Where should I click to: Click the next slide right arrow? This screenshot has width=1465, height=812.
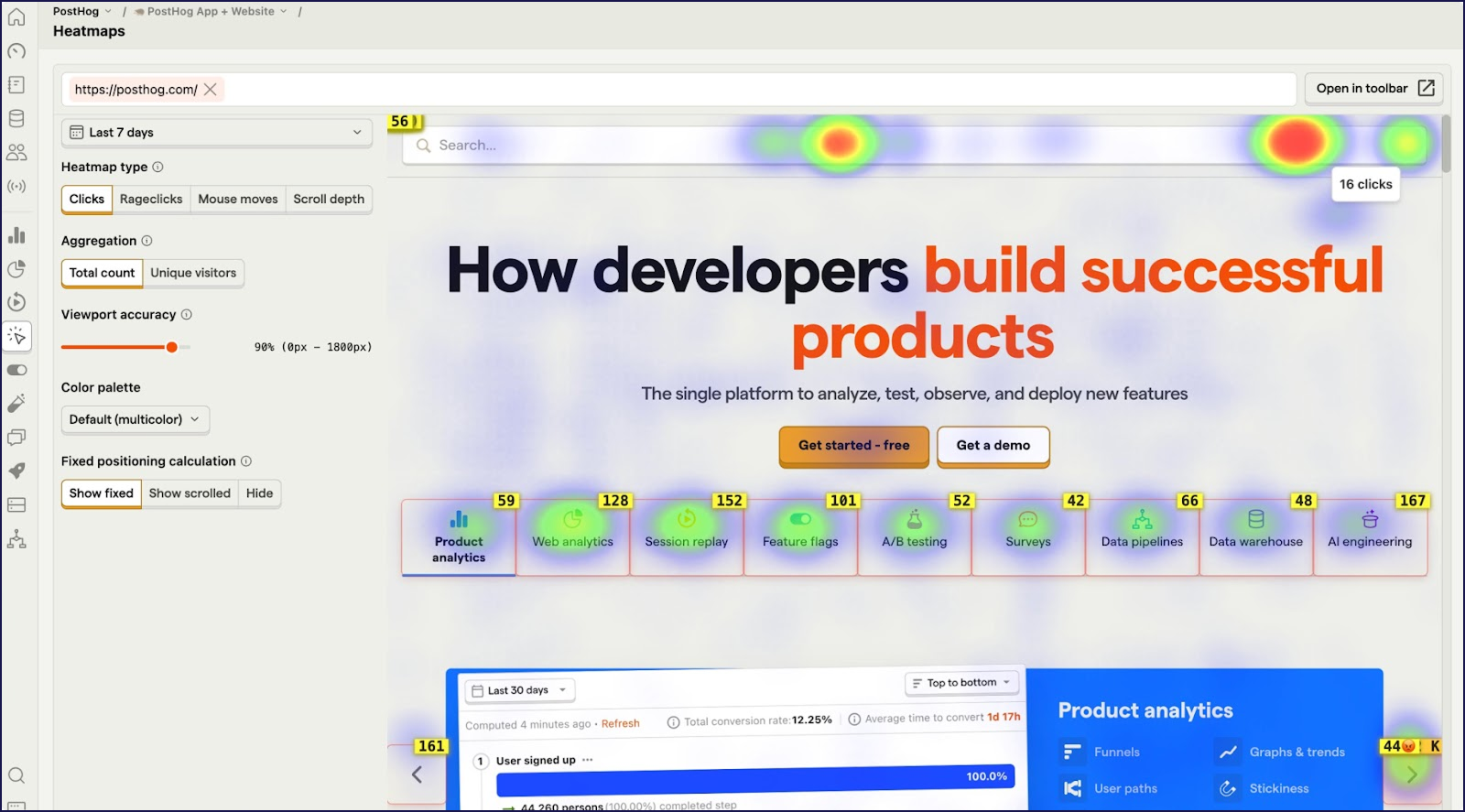[1412, 774]
